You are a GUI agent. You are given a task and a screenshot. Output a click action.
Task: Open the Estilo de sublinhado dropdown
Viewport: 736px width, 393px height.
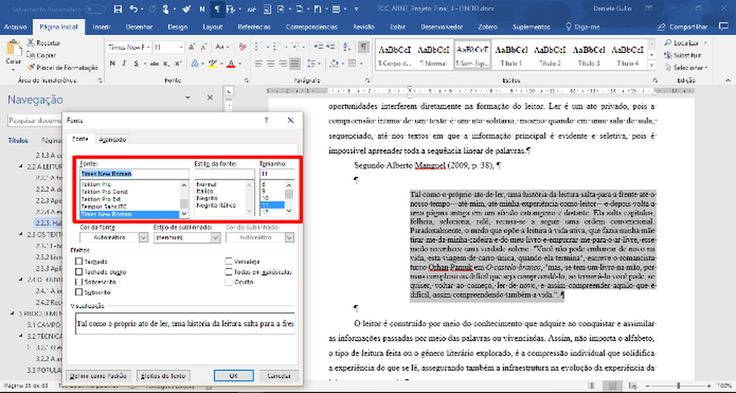coord(215,238)
